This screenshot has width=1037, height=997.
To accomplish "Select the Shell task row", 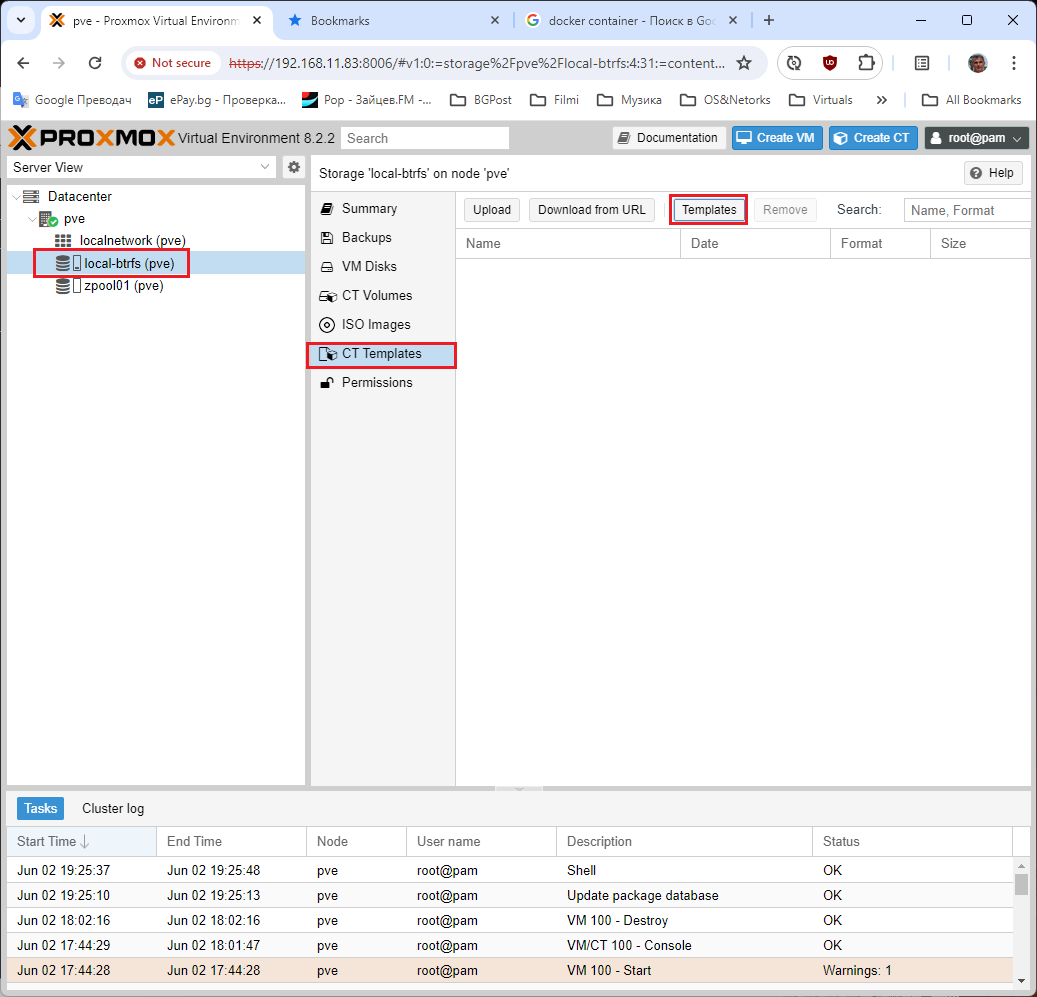I will coord(510,870).
